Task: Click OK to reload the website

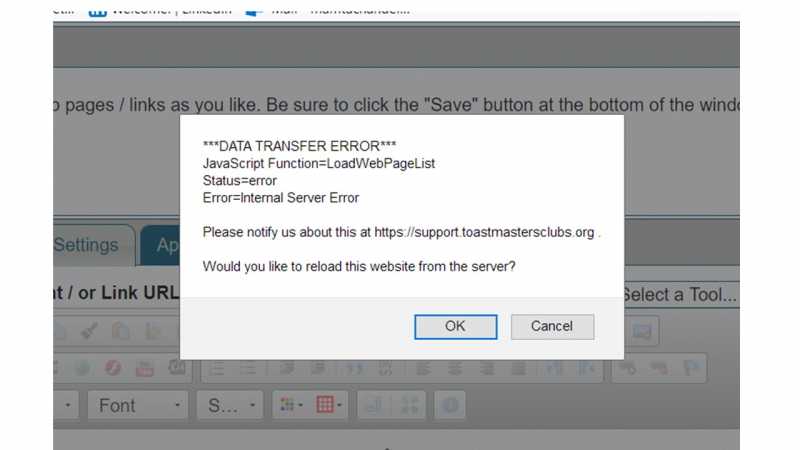Action: coord(456,327)
